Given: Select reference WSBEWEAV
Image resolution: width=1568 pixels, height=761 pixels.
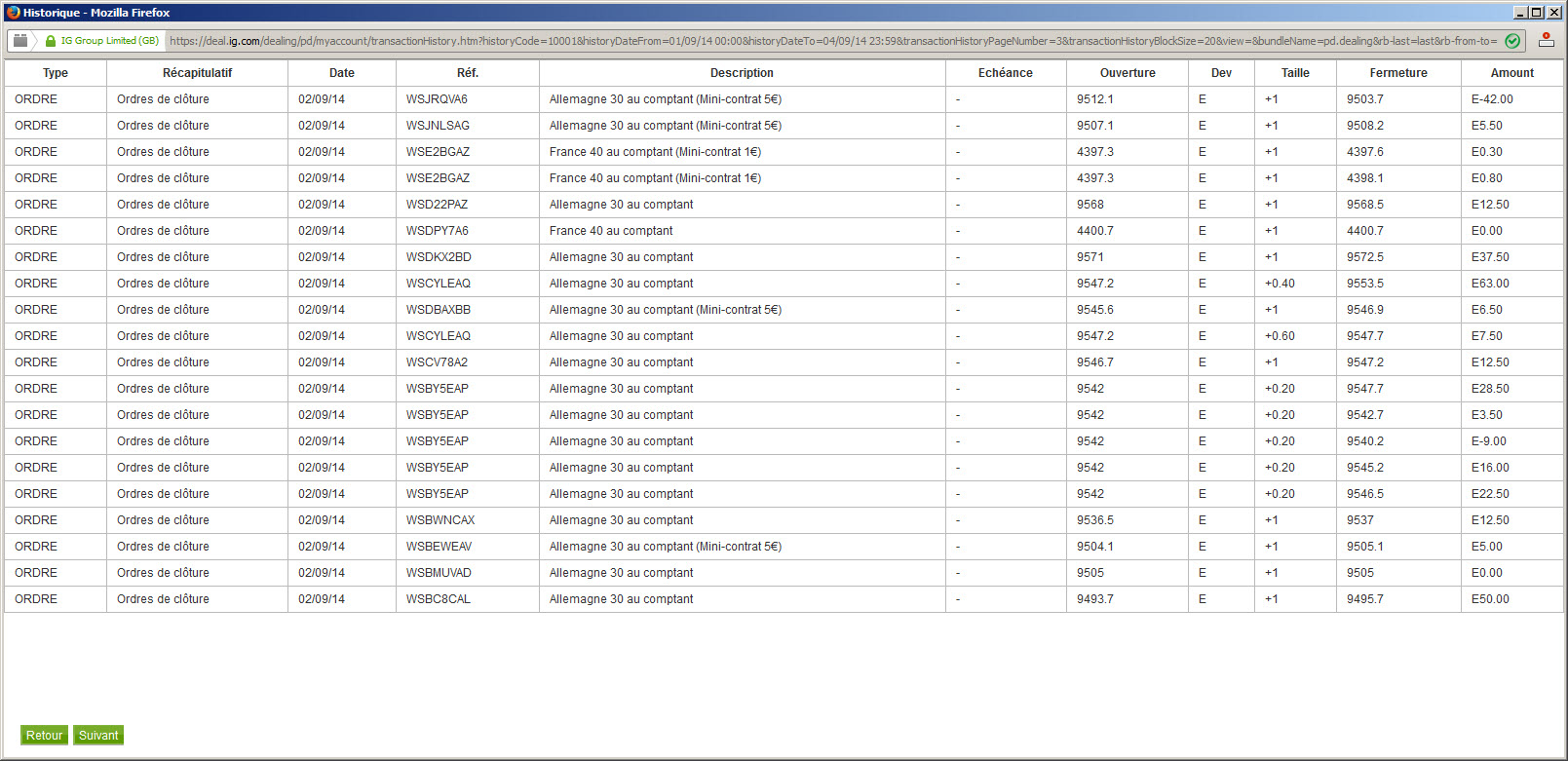Looking at the screenshot, I should point(439,547).
